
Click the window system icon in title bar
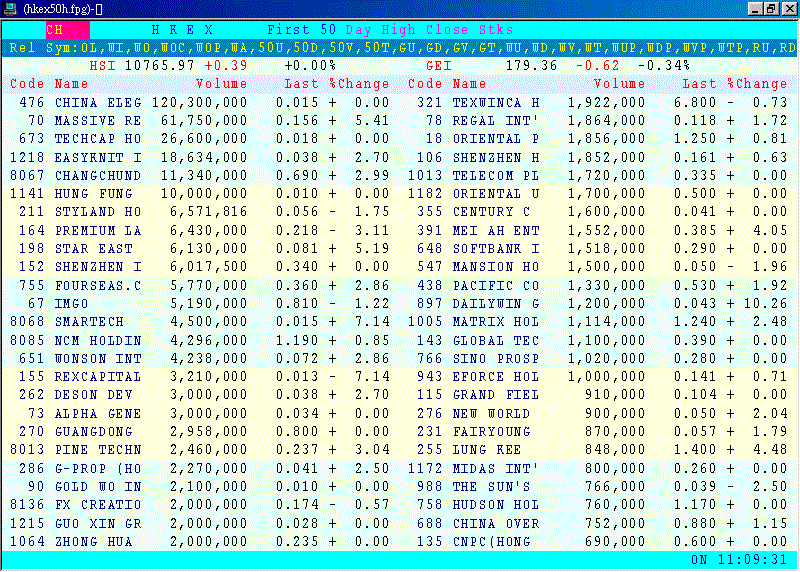point(10,9)
